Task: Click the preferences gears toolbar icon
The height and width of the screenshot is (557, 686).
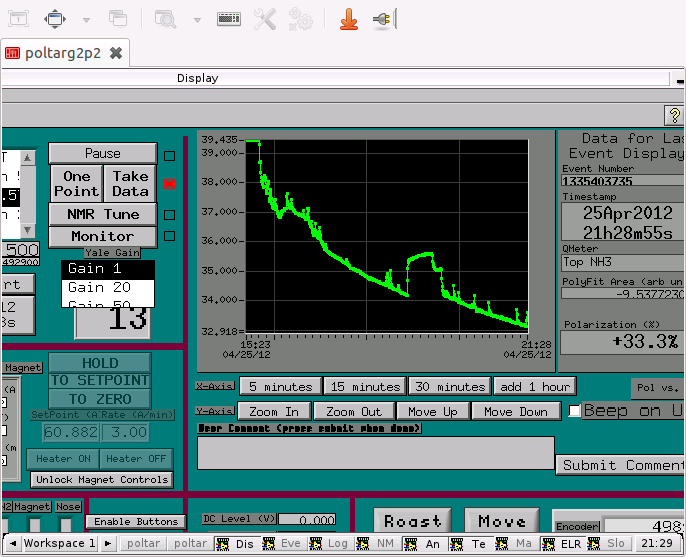Action: (301, 19)
